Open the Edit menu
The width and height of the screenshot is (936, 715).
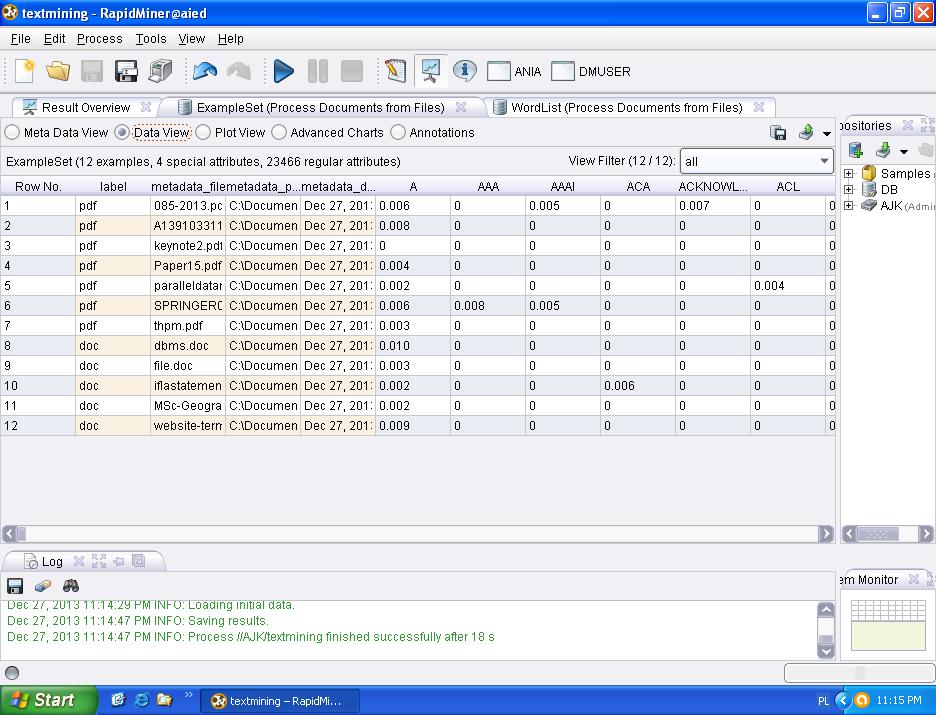pos(54,39)
